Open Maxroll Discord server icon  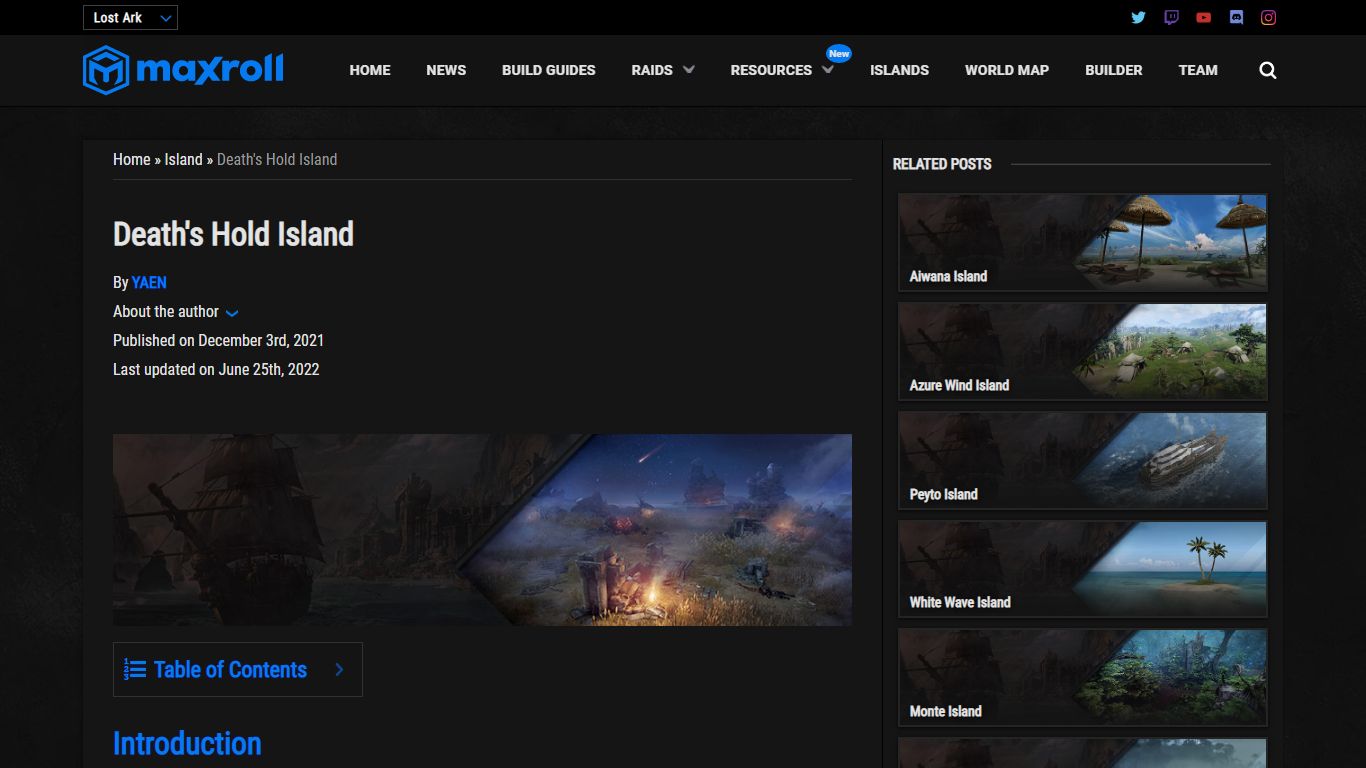tap(1236, 17)
